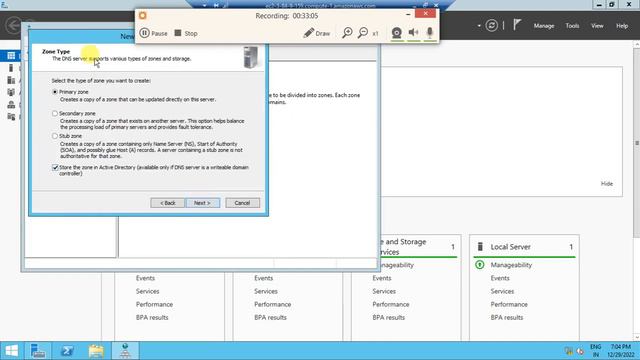Click the taskbar date and time
Image resolution: width=640 pixels, height=360 pixels.
(x=621, y=351)
